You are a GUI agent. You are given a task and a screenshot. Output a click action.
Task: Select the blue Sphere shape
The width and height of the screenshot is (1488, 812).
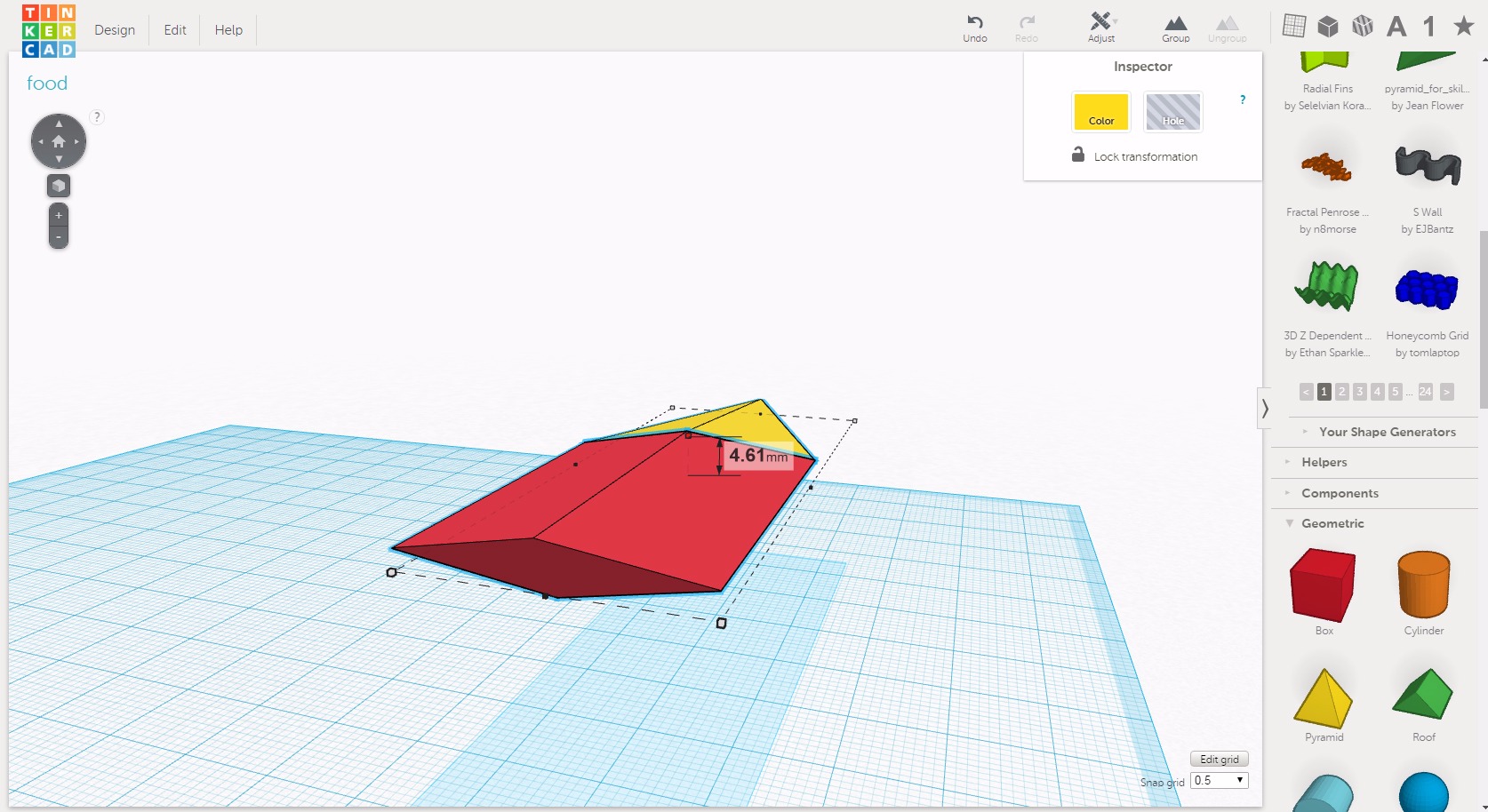[x=1424, y=792]
